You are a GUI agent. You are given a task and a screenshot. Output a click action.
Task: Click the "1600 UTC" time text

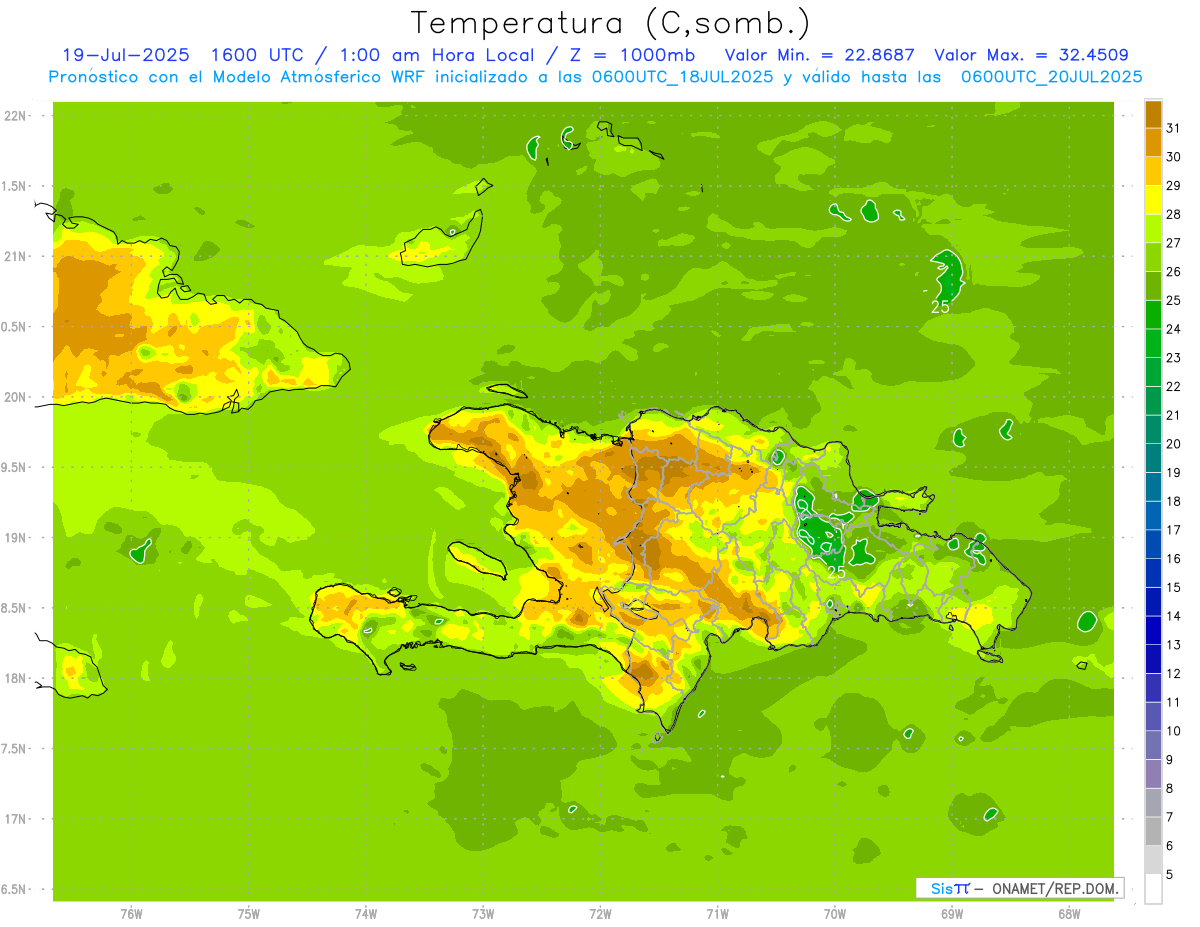click(x=256, y=55)
